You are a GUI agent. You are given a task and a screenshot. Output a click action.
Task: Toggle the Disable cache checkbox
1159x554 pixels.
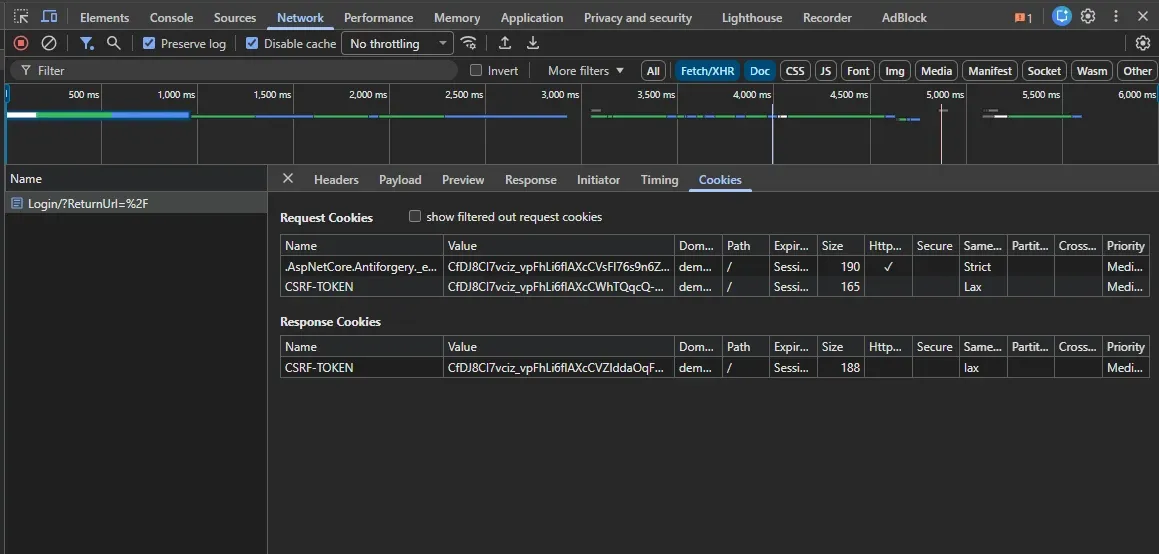252,44
